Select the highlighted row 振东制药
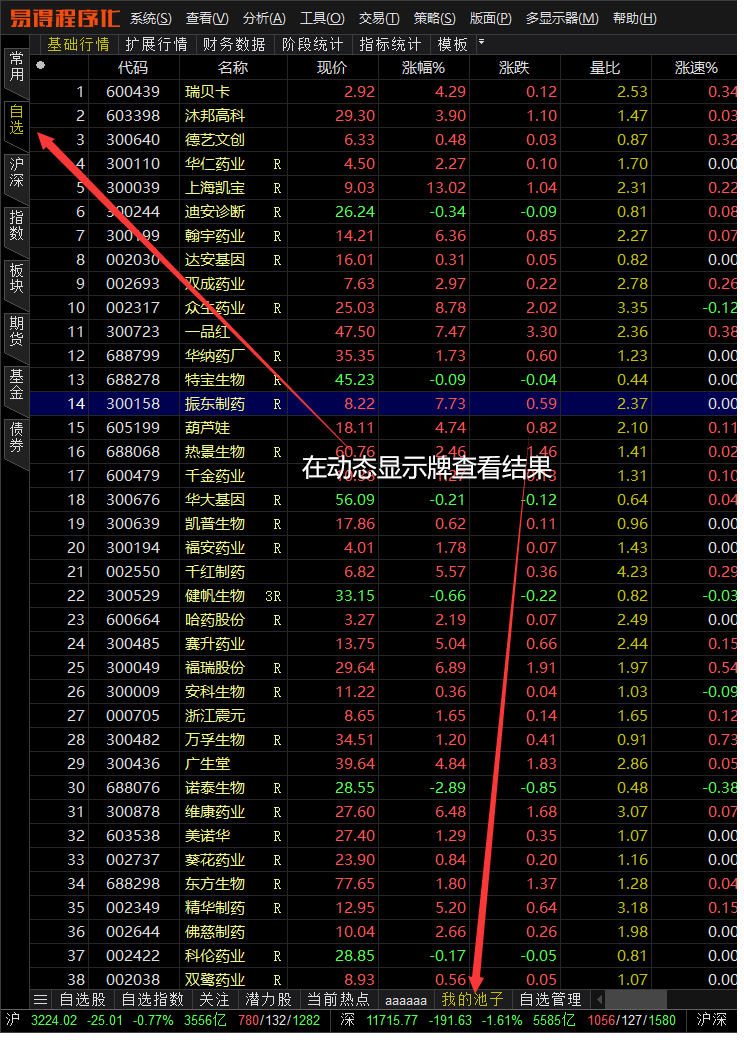 383,403
